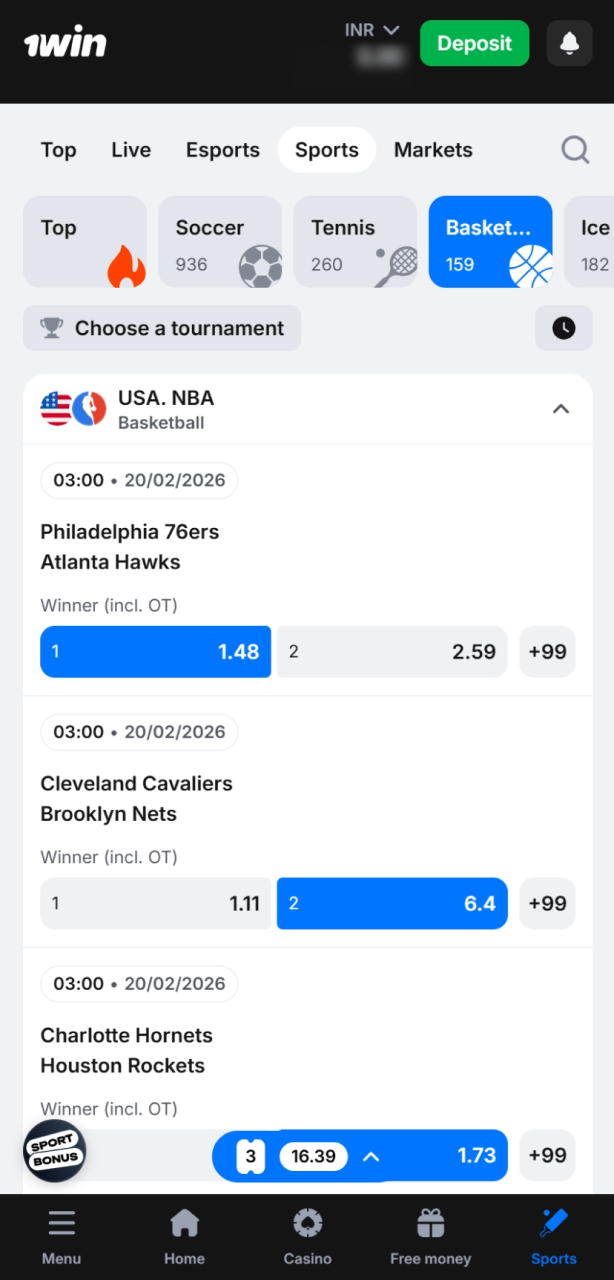The height and width of the screenshot is (1280, 614).
Task: Open recent events via the clock icon
Action: pos(564,328)
